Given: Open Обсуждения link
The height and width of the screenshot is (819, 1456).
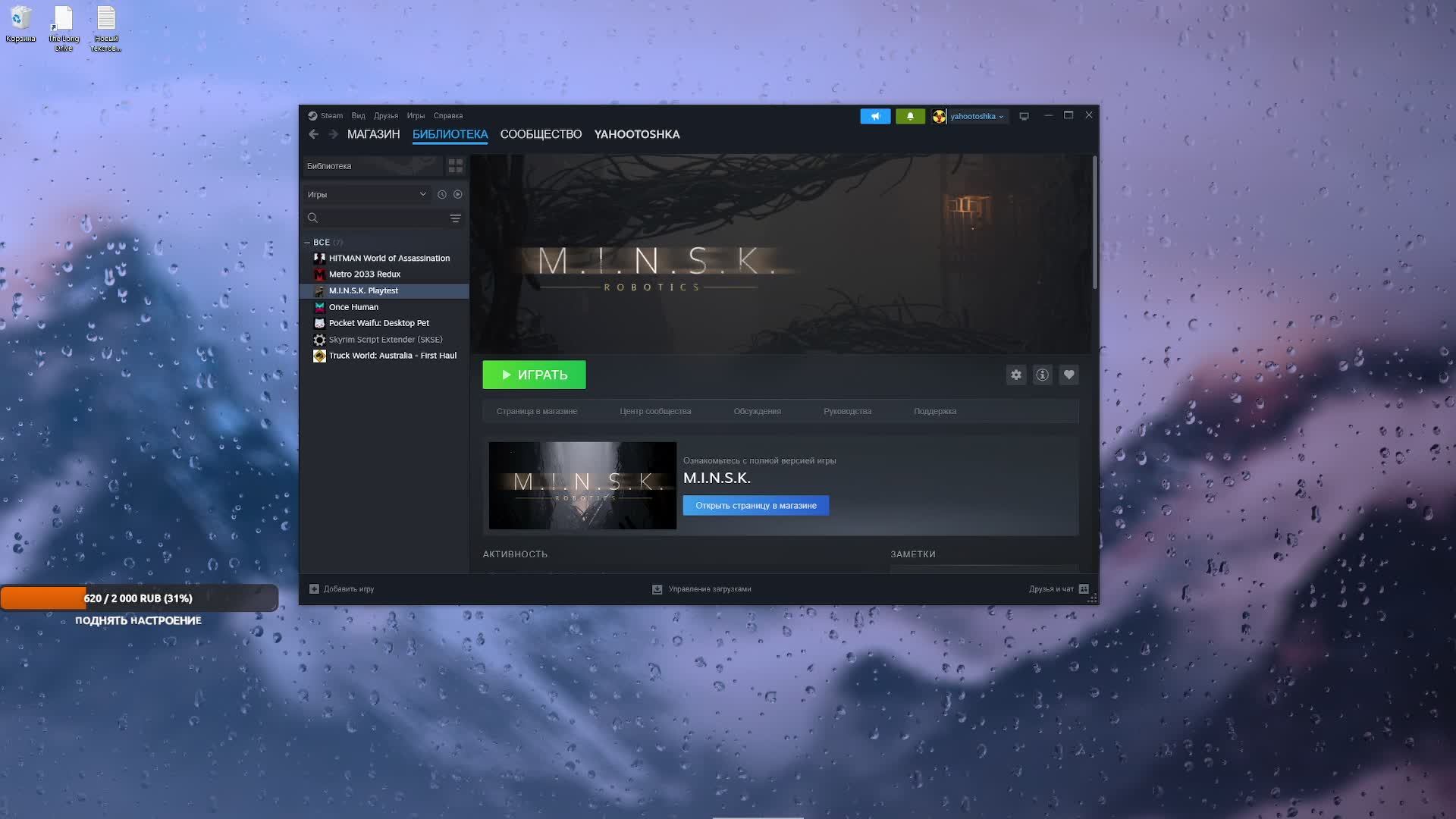Looking at the screenshot, I should click(757, 411).
